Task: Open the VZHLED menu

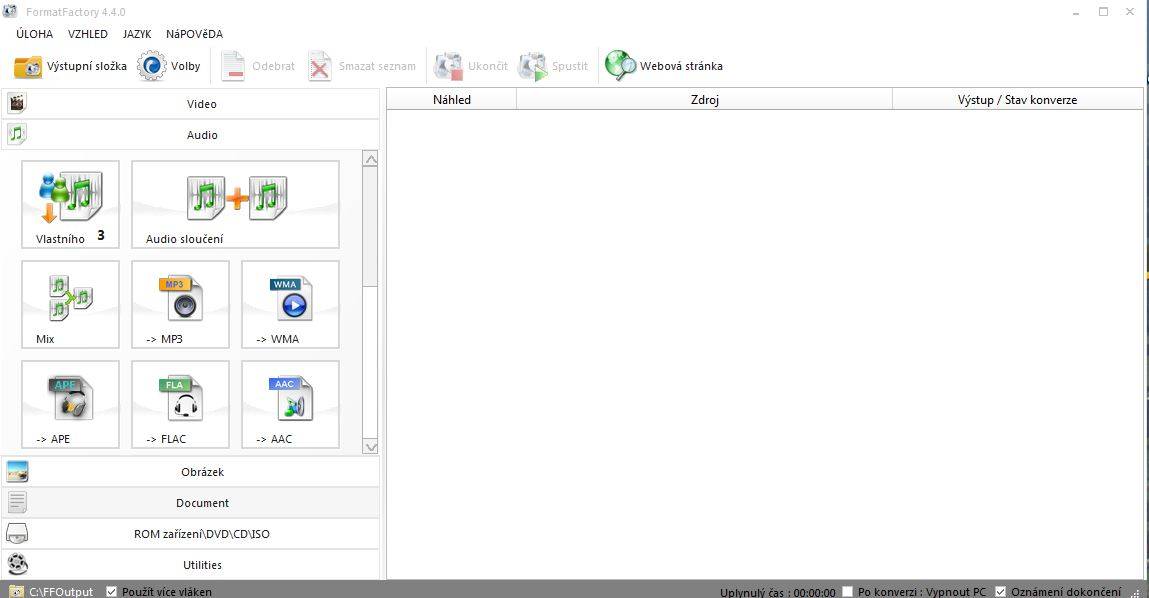Action: pos(88,34)
